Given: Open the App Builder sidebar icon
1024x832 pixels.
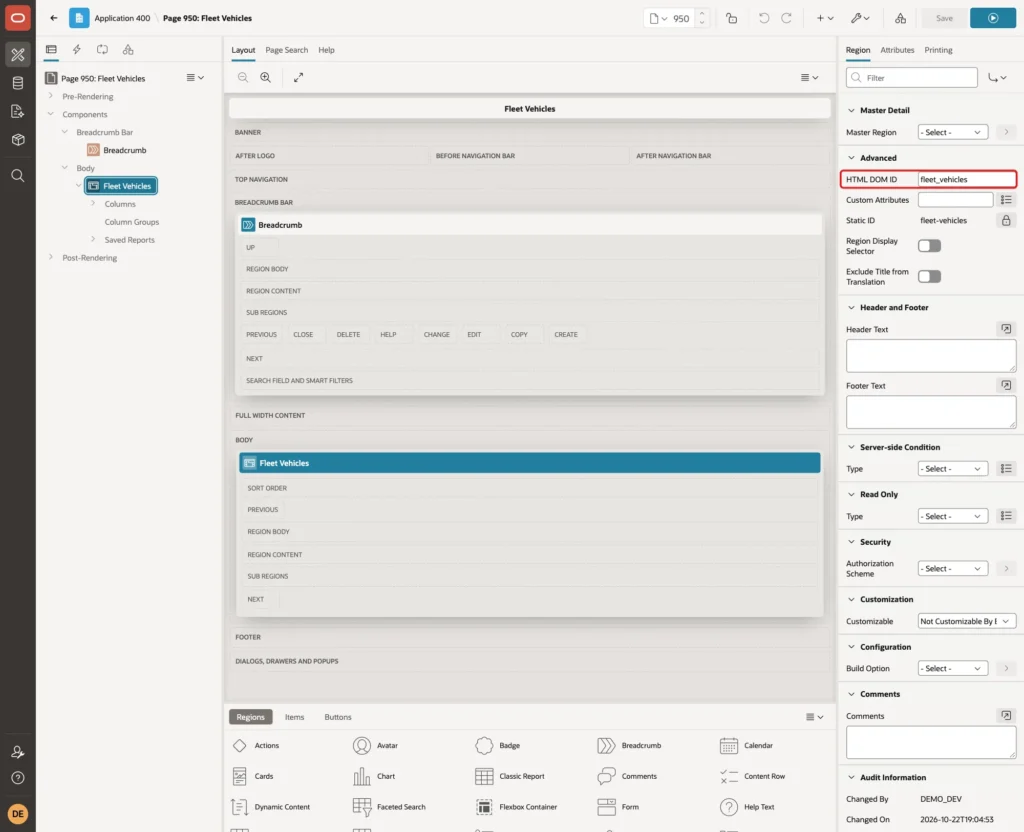Looking at the screenshot, I should click(18, 55).
